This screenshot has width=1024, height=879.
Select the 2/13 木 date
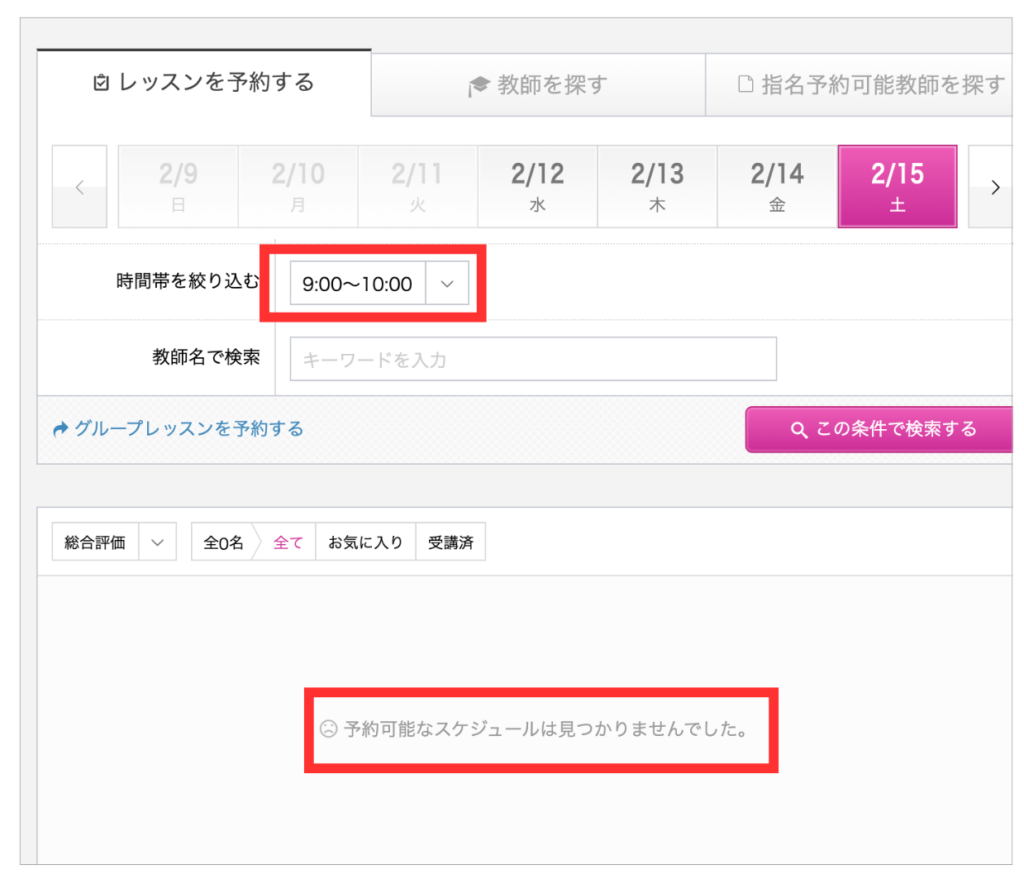[658, 187]
